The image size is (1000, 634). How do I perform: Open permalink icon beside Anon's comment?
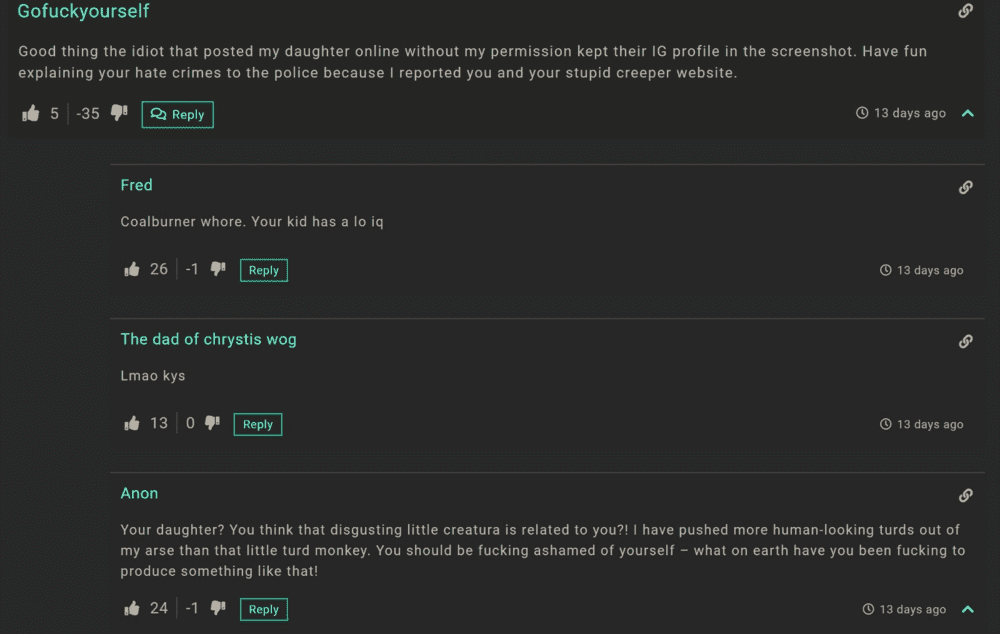tap(966, 495)
